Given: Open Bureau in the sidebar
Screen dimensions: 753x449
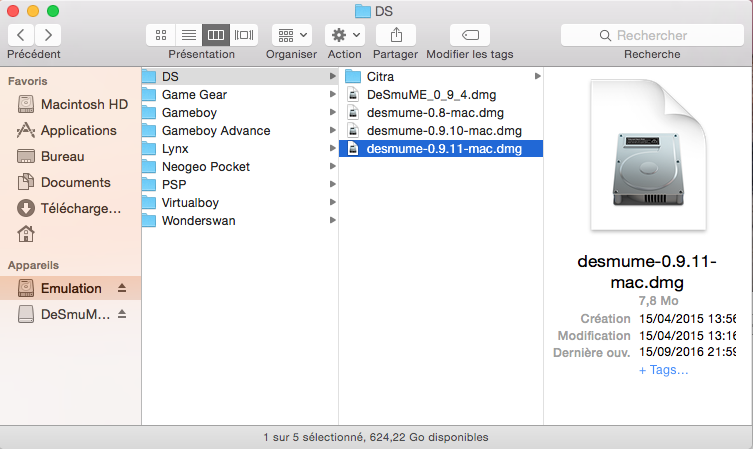Looking at the screenshot, I should click(71, 156).
